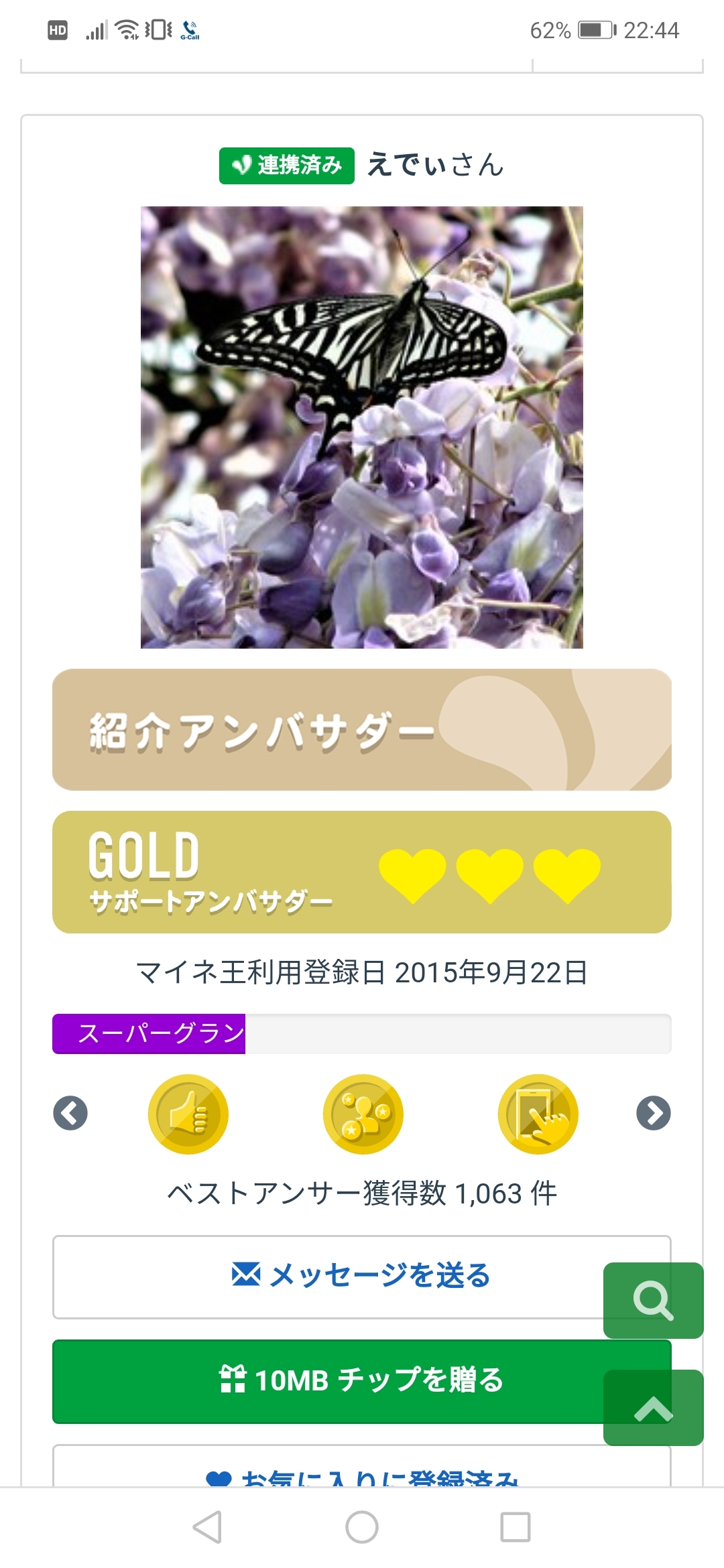
Task: Tap the 紹介アンバサダー banner
Action: click(362, 730)
